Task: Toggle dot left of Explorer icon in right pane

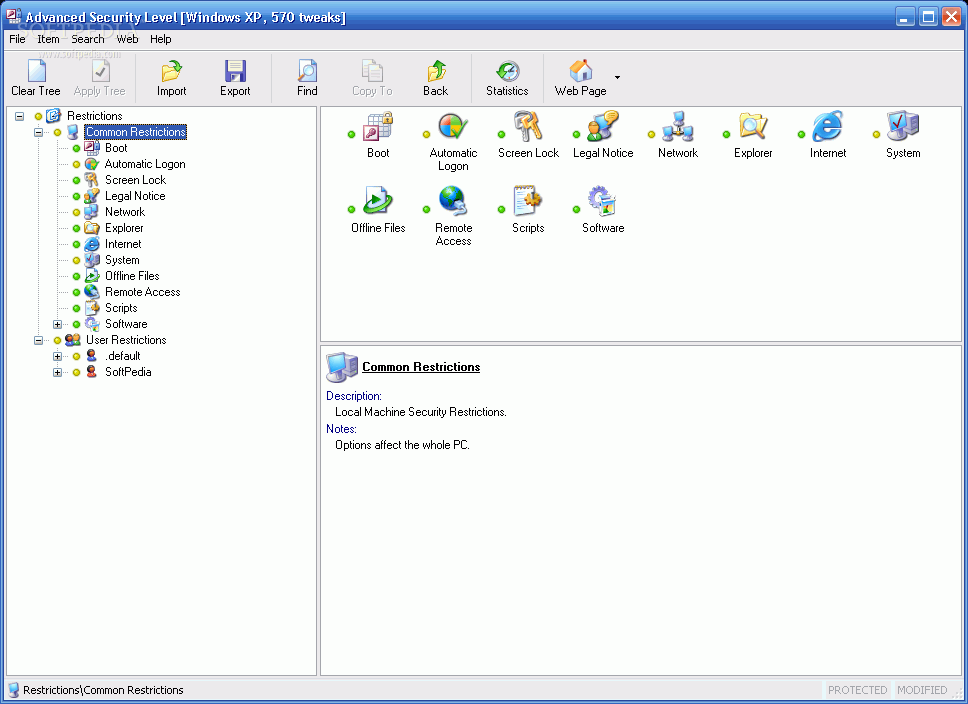Action: pos(726,135)
